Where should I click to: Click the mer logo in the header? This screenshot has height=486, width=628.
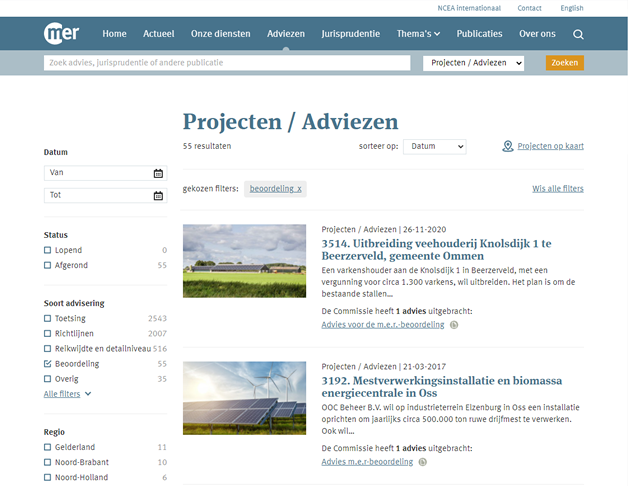pos(62,33)
